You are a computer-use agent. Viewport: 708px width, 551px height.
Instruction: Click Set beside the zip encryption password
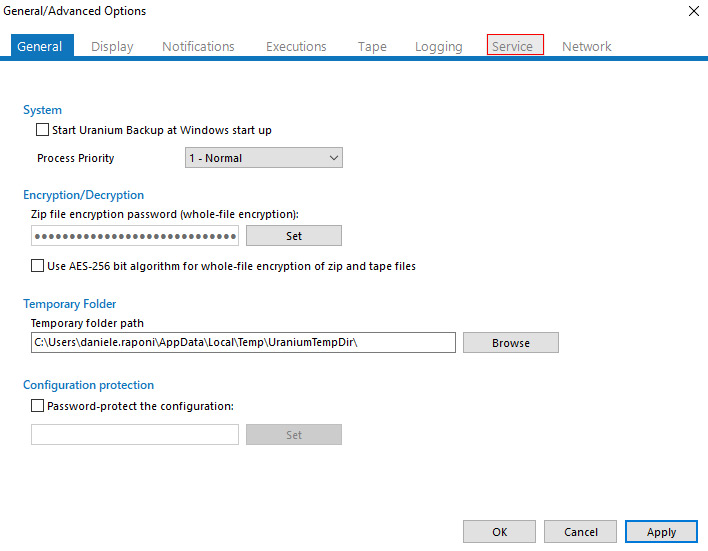293,236
